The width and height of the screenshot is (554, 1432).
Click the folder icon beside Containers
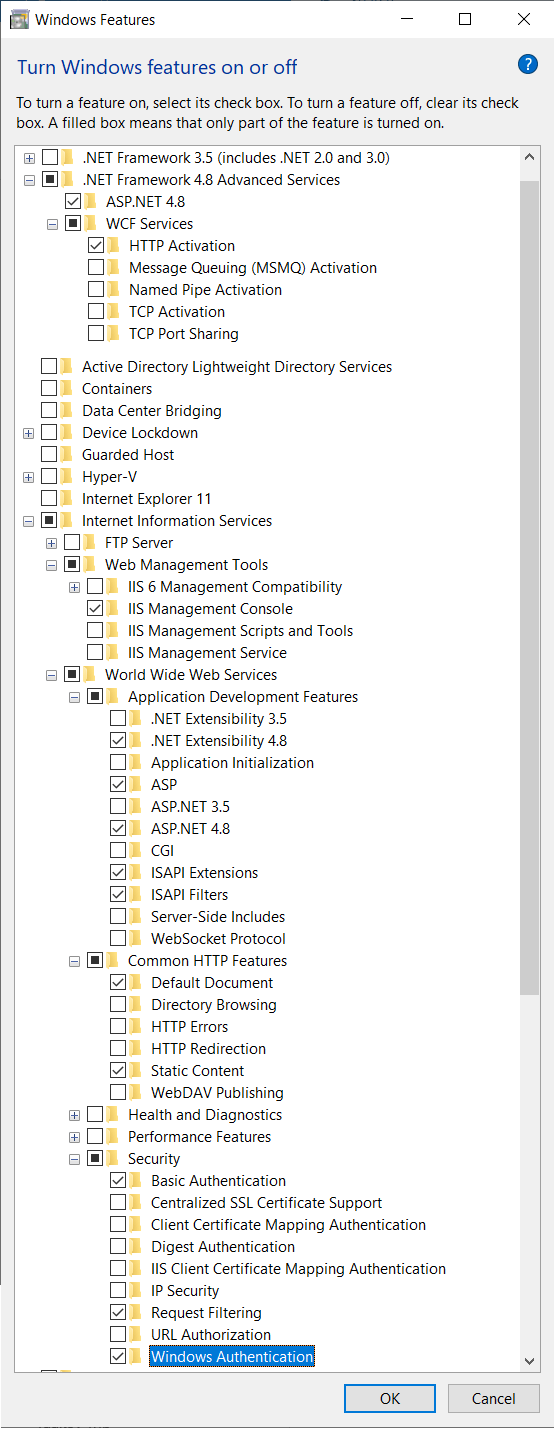coord(68,389)
